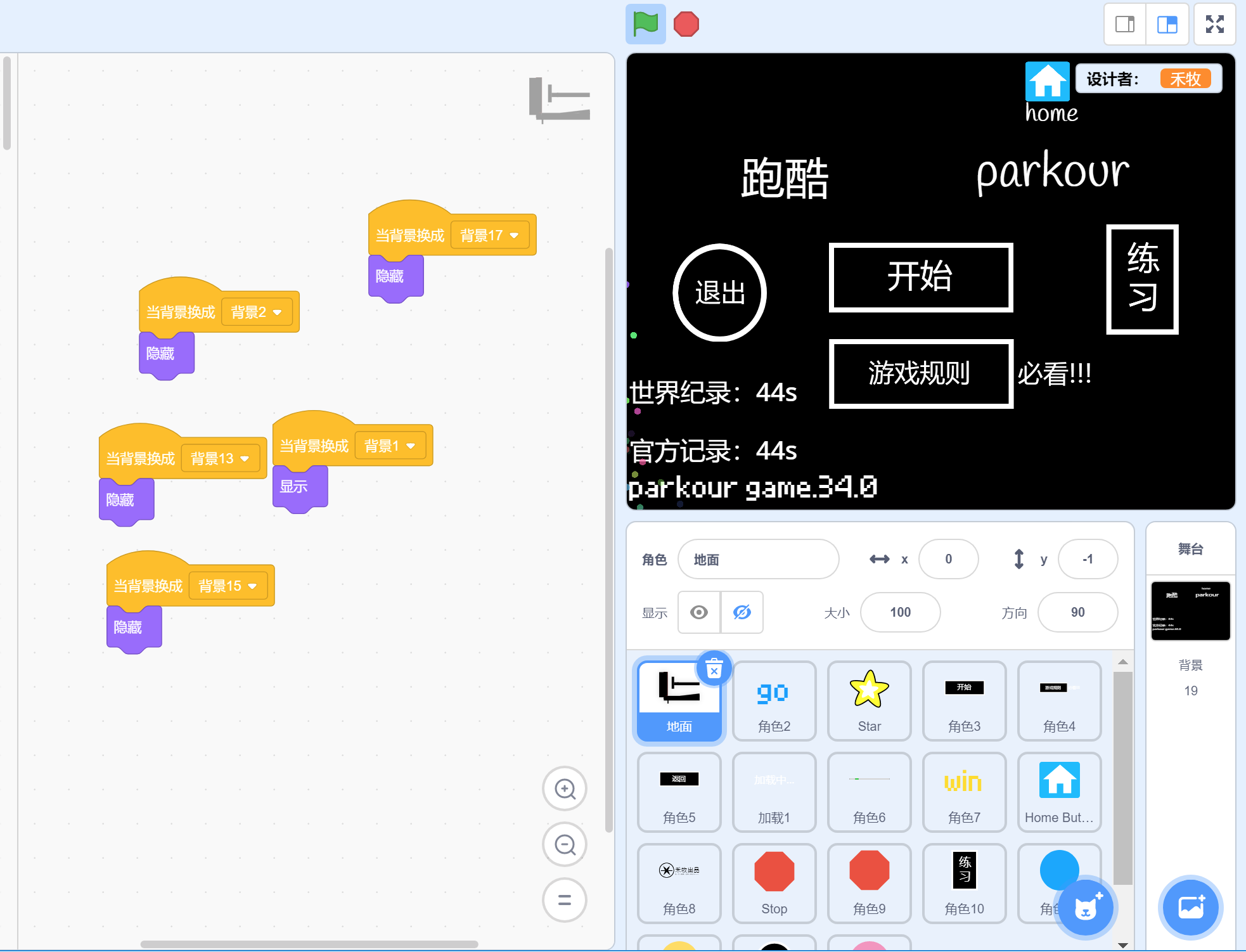Click the 练习 button on stage

click(x=1142, y=279)
